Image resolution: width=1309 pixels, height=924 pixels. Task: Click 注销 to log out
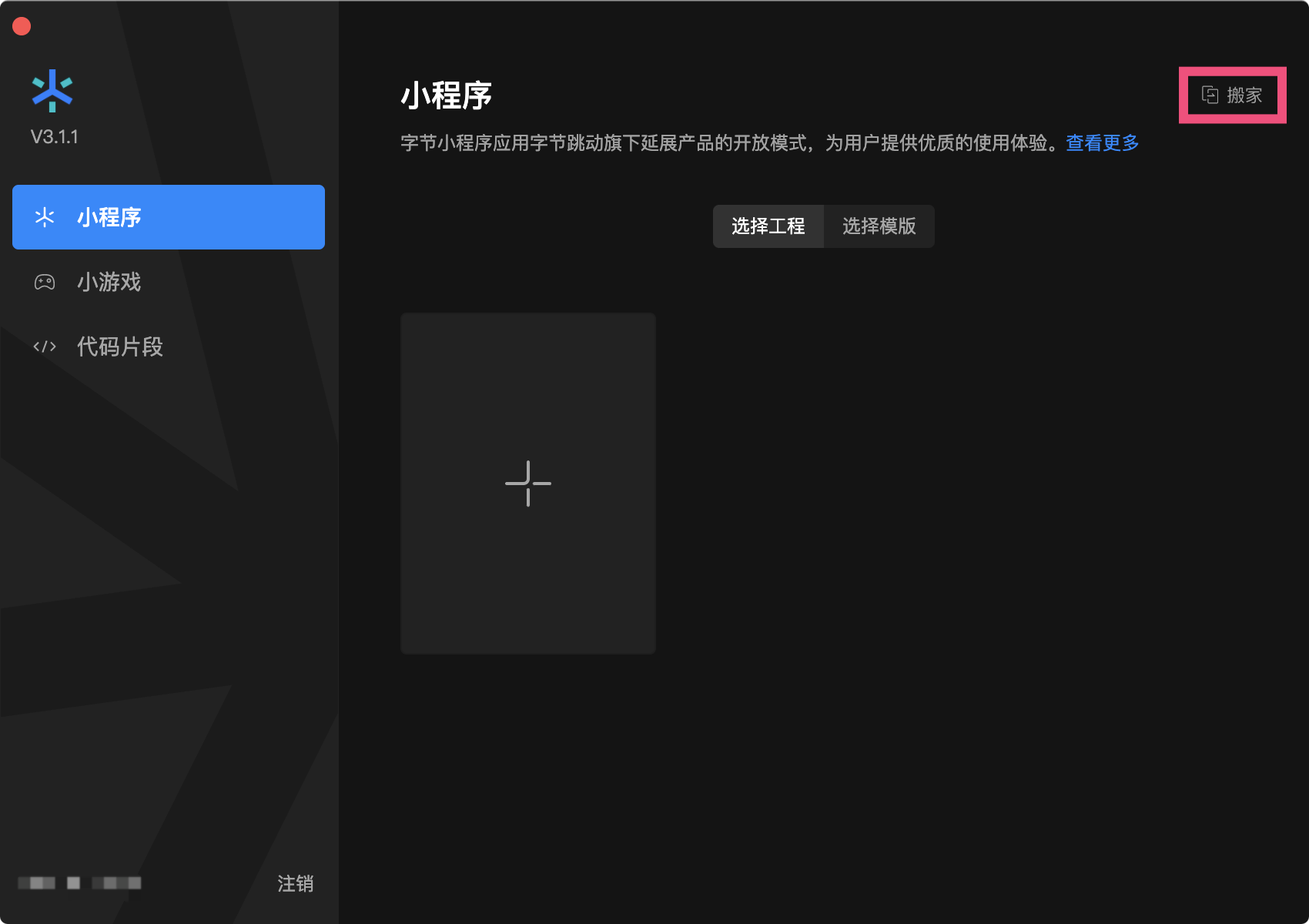pos(296,883)
